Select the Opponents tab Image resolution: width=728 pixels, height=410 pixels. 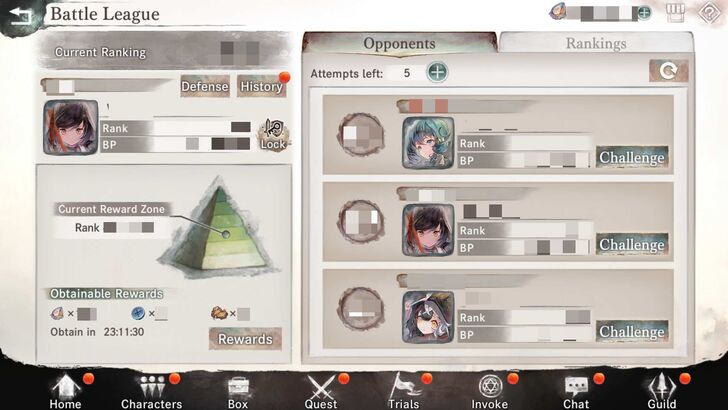(400, 43)
